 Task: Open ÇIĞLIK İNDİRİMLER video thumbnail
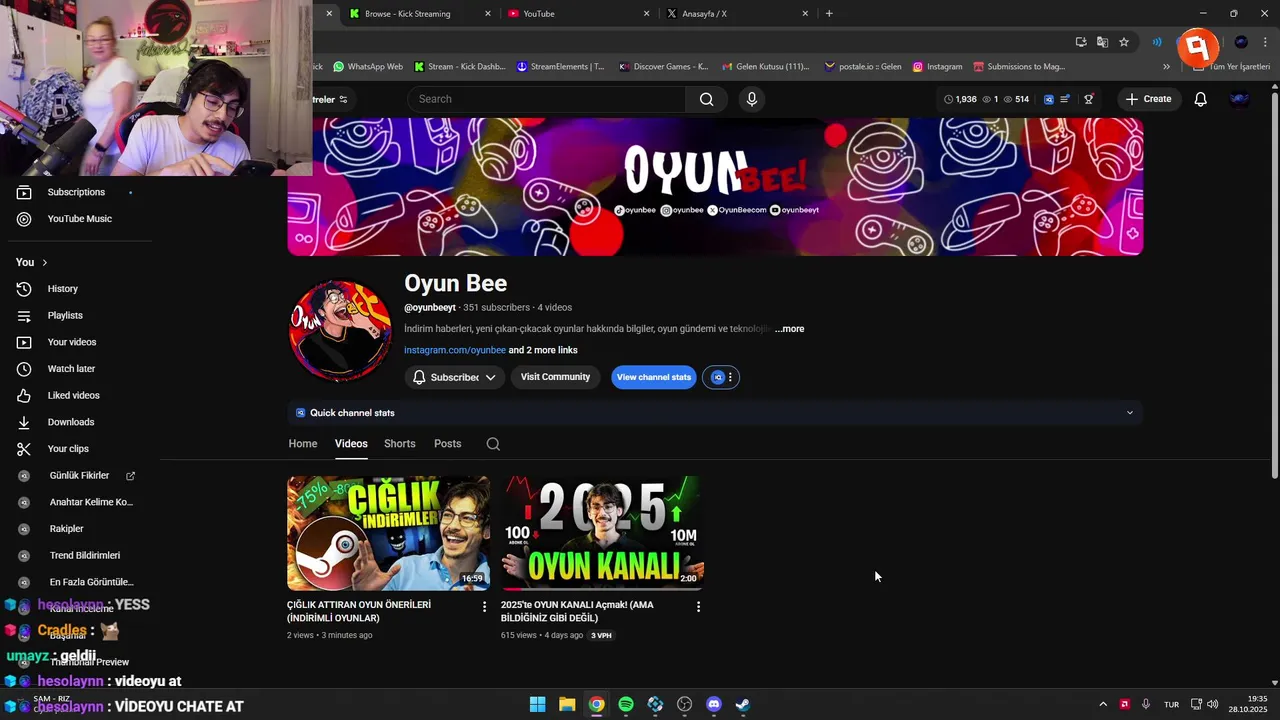[388, 533]
